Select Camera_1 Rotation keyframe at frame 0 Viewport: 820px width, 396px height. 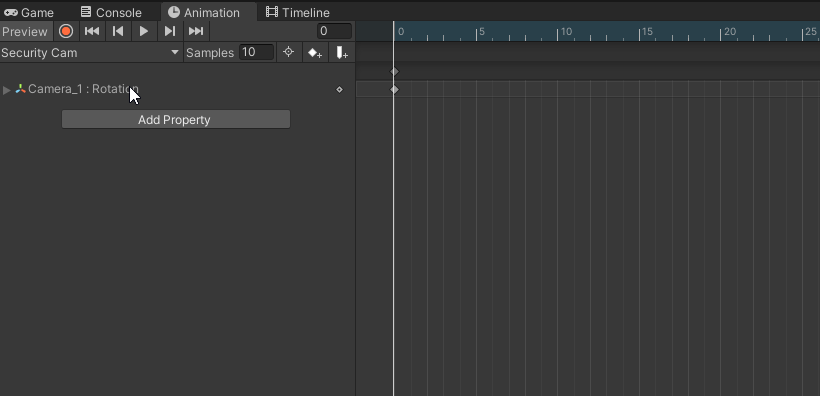click(395, 89)
